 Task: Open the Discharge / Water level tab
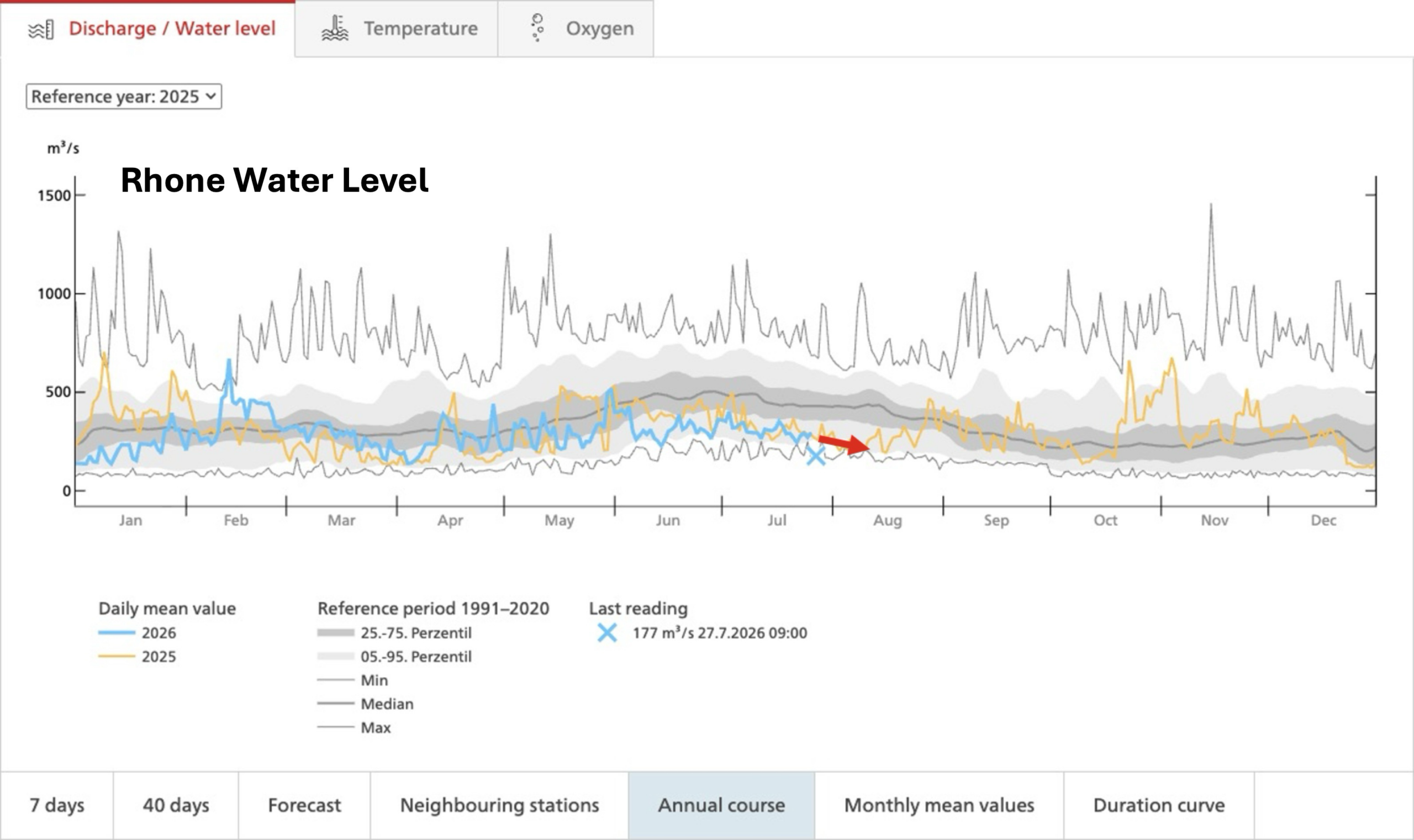point(147,28)
